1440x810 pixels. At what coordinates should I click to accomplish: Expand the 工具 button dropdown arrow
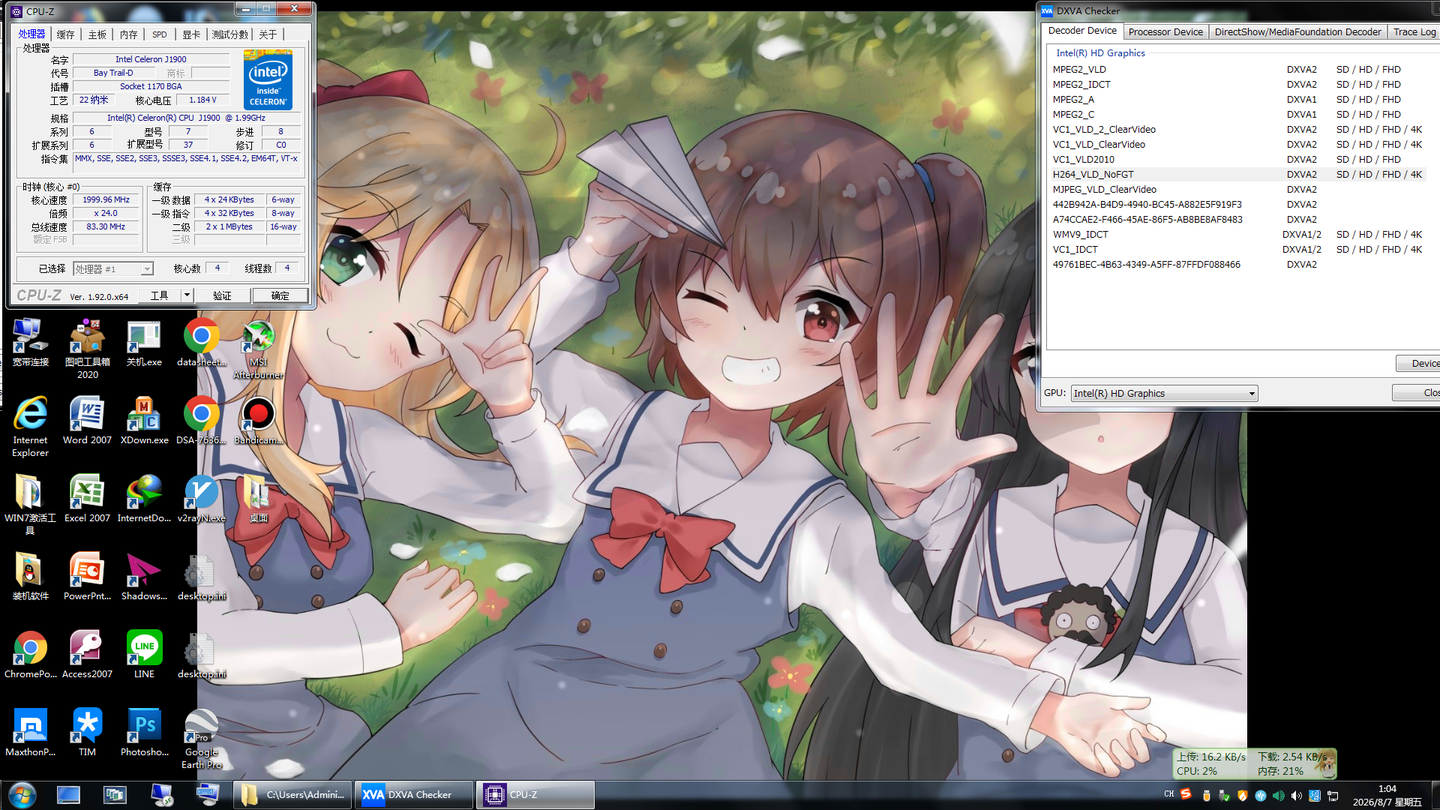tap(187, 295)
